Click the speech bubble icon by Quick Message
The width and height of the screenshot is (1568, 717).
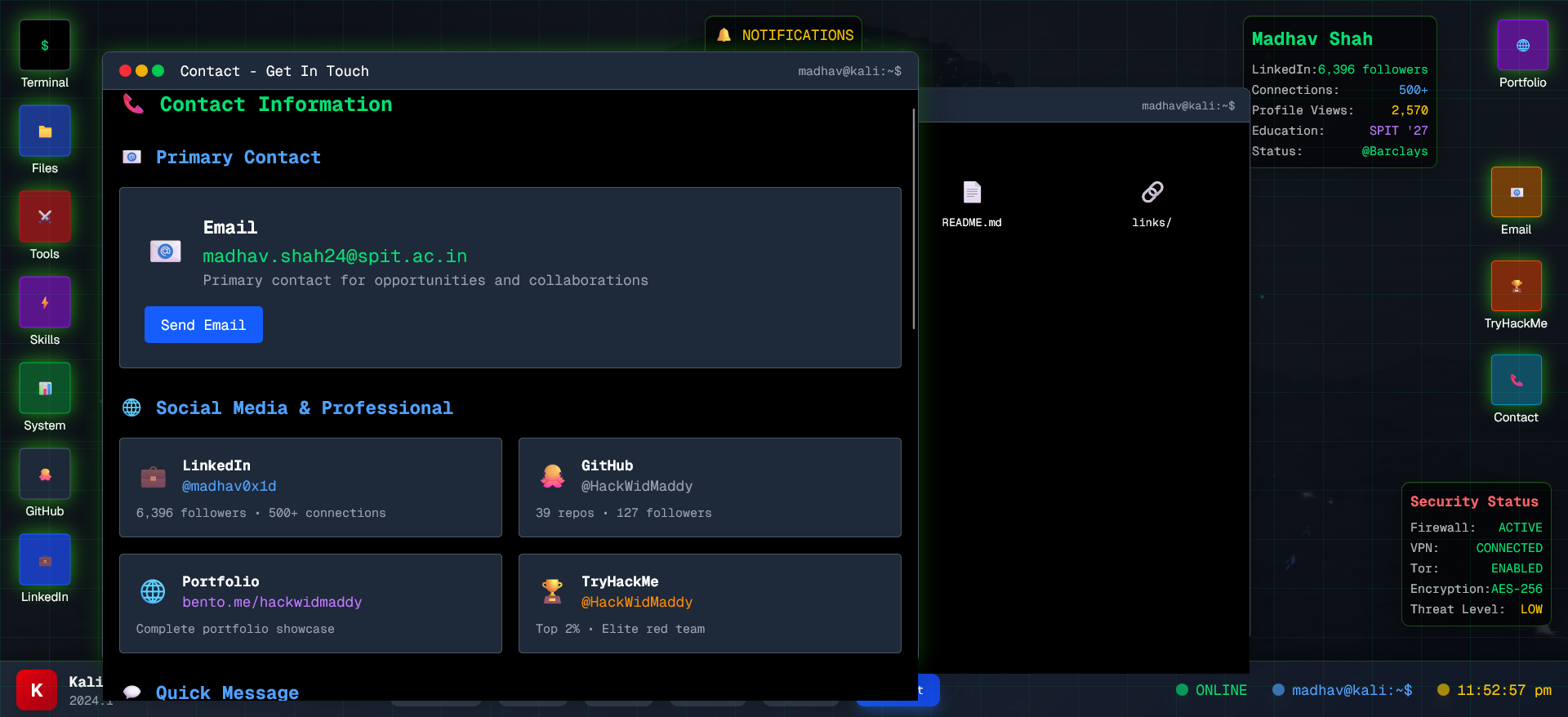131,693
